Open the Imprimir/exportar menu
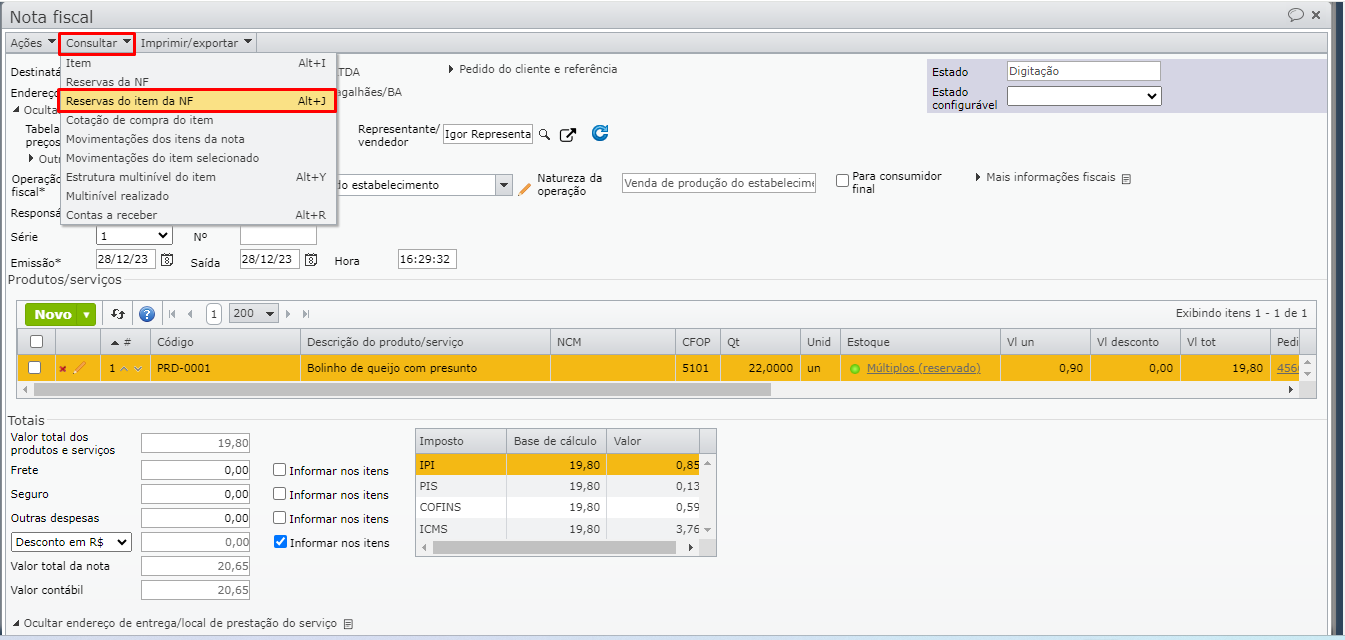This screenshot has height=640, width=1345. point(196,43)
